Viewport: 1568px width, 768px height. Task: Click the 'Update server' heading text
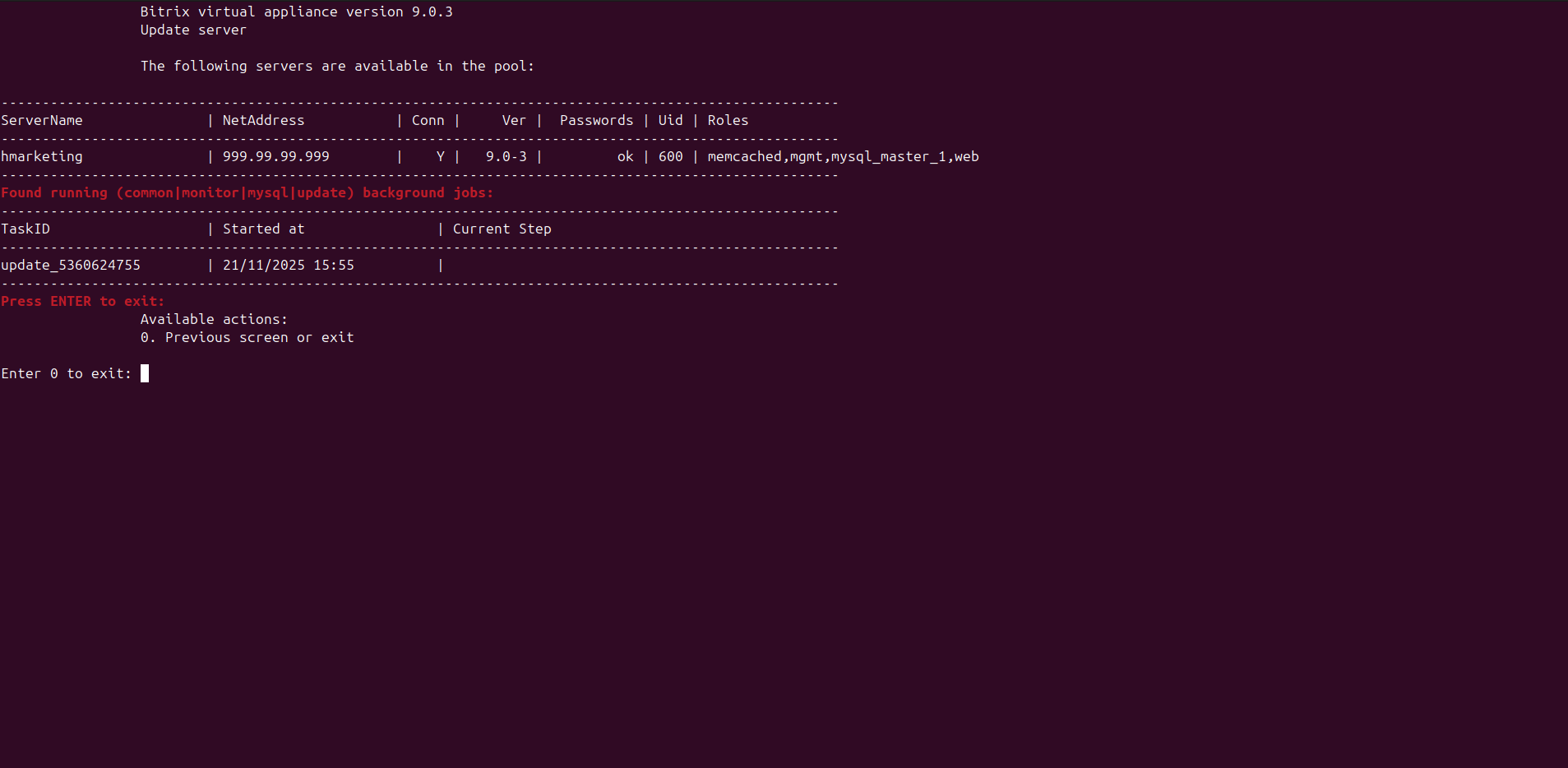click(x=193, y=30)
